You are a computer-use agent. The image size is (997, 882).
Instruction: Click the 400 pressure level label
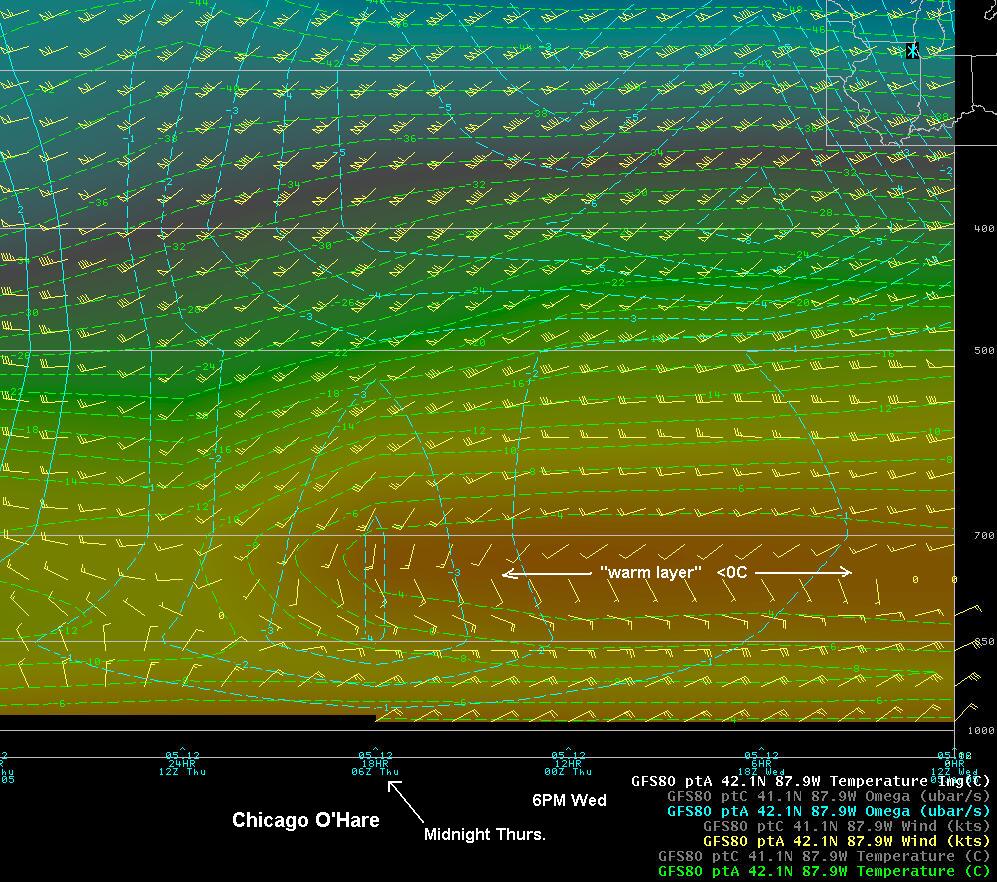point(984,228)
